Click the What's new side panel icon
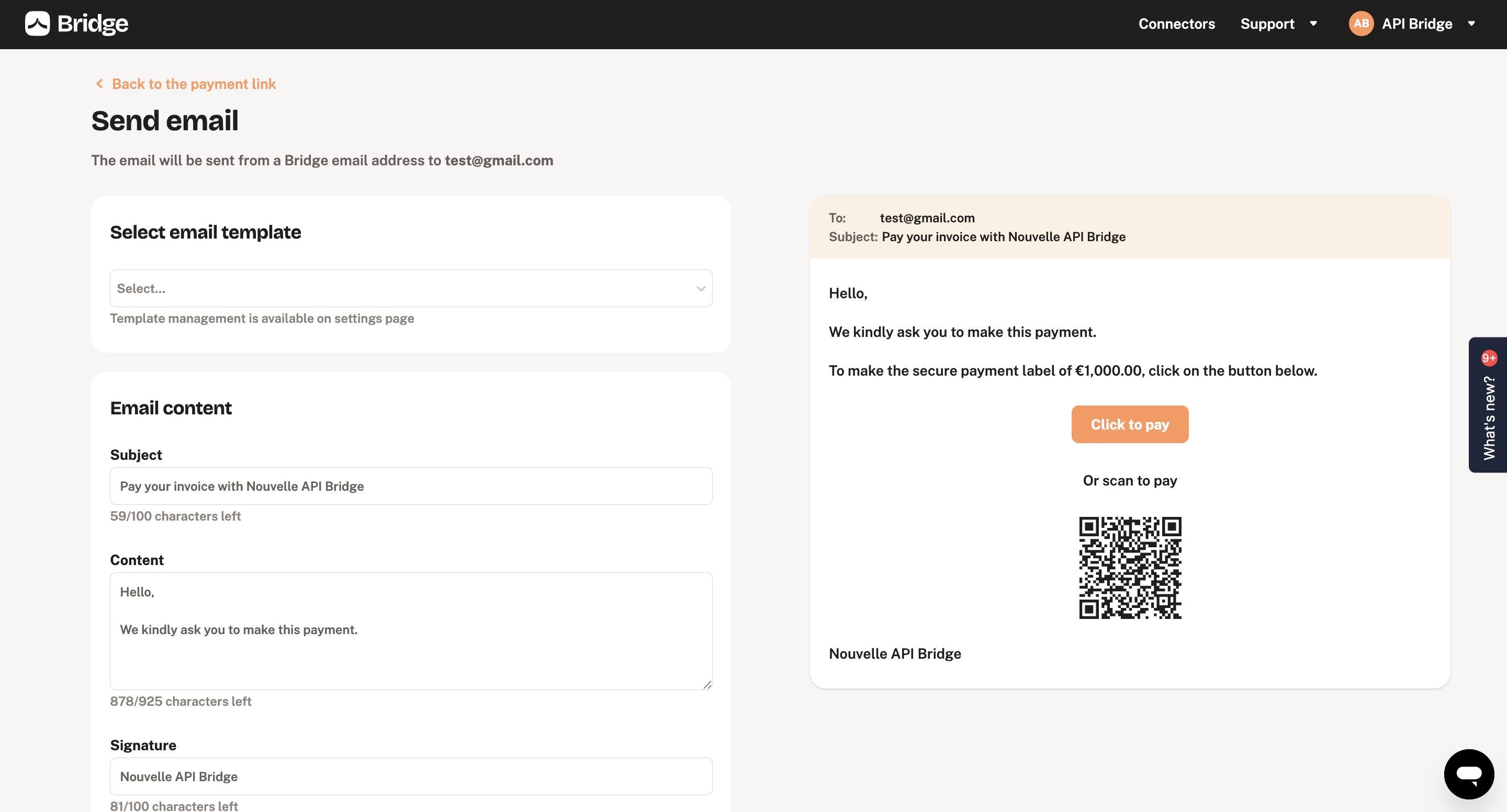1507x812 pixels. [1489, 405]
